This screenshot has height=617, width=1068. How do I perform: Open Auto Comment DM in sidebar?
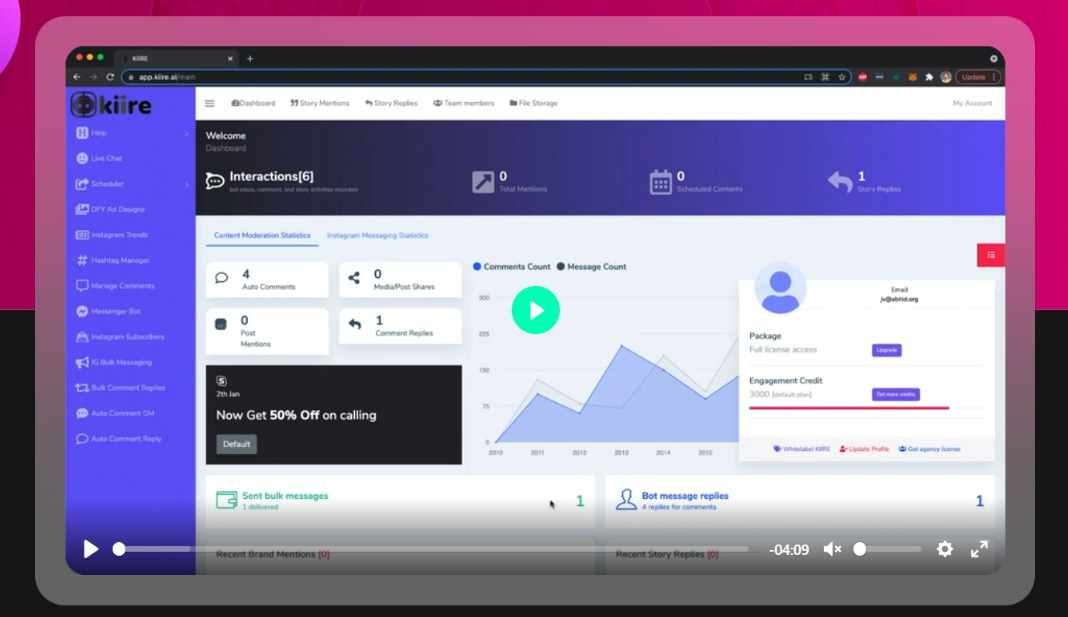coord(115,413)
